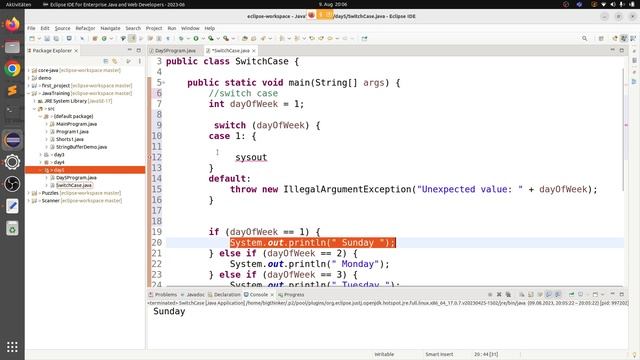
Task: Click 'sysout' text on line 12
Action: 251,157
